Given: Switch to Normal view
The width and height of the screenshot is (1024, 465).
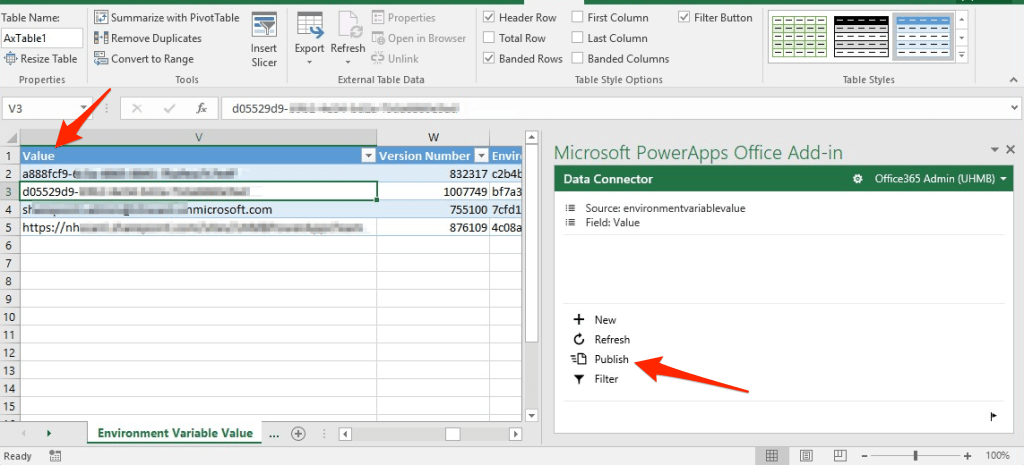Looking at the screenshot, I should coord(771,455).
